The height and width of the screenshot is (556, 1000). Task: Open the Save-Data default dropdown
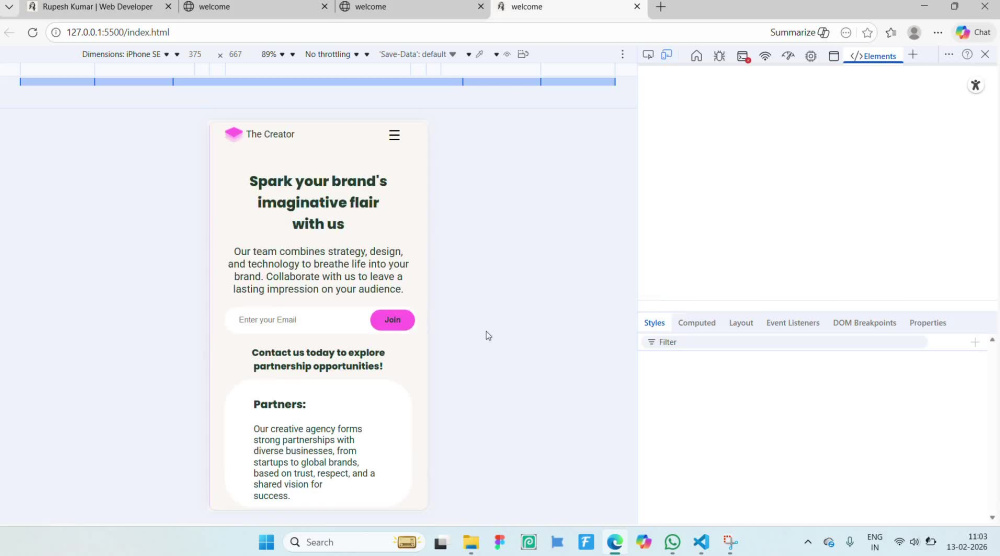(417, 54)
